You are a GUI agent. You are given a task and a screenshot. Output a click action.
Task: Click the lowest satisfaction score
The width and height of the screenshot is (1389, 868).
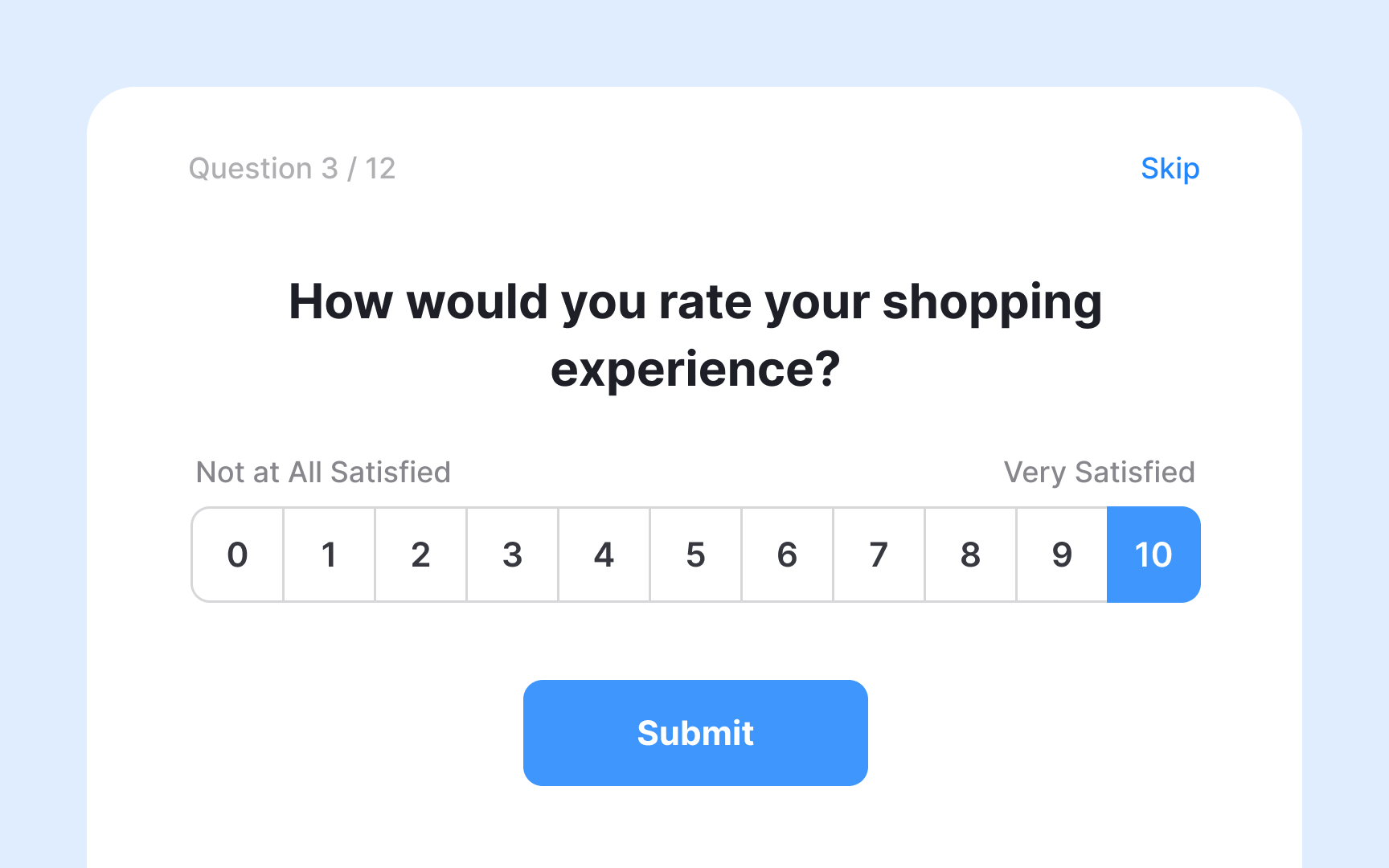[x=237, y=555]
